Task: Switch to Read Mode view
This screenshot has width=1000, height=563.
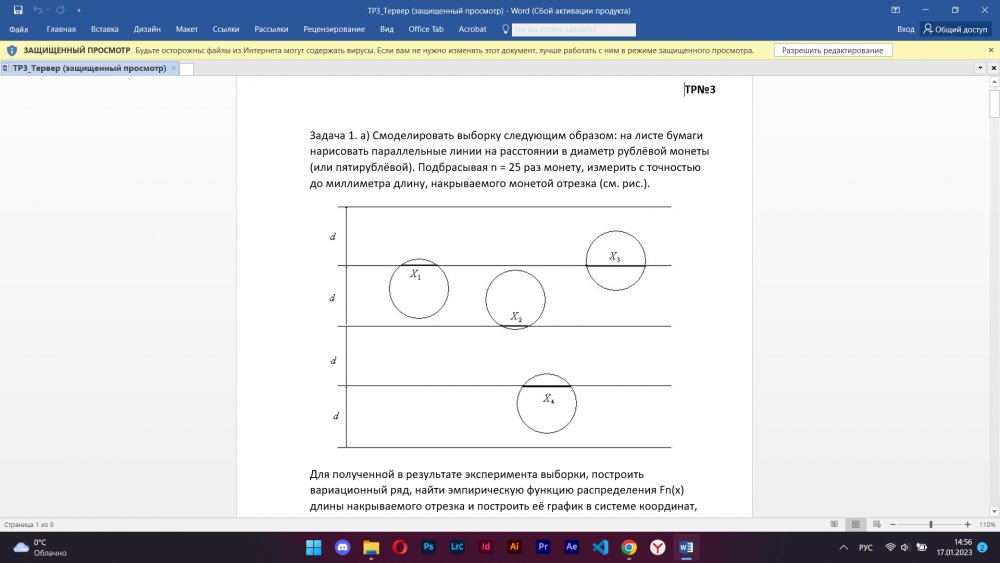Action: coord(834,525)
